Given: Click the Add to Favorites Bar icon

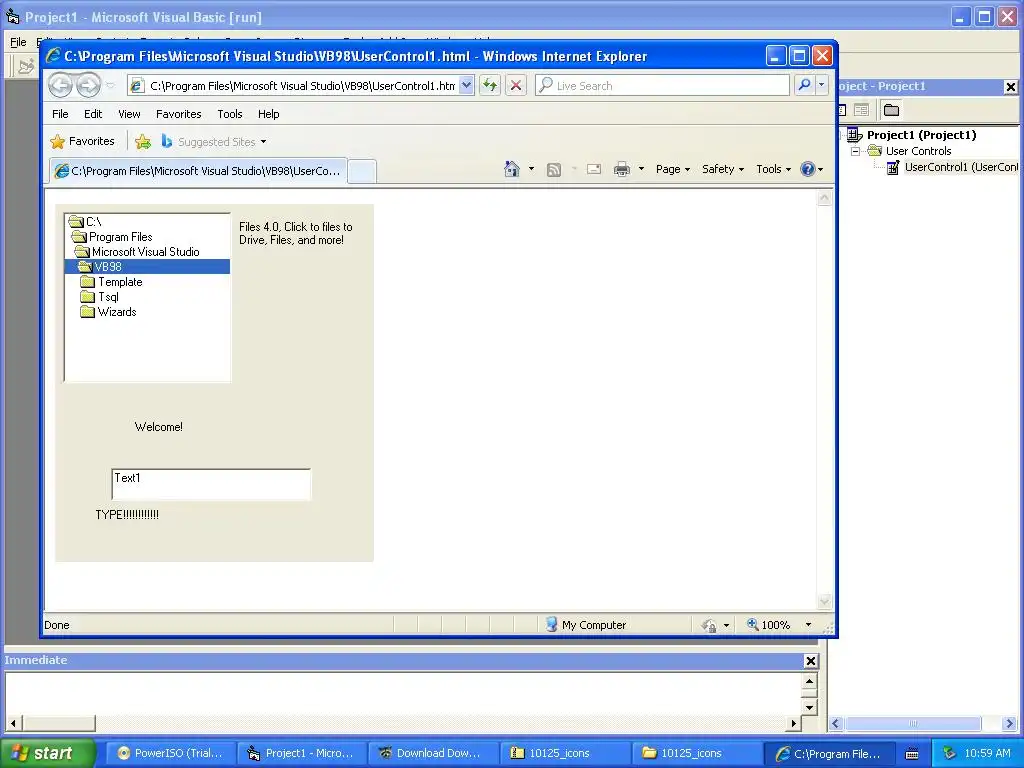Looking at the screenshot, I should click(143, 141).
